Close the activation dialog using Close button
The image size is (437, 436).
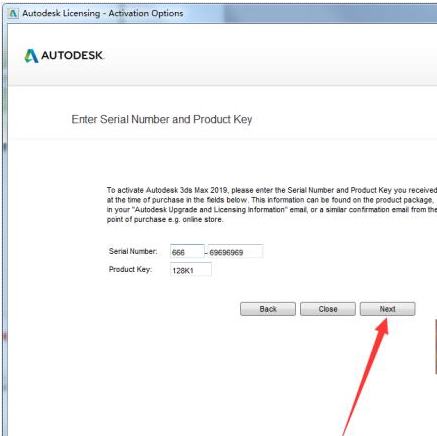[x=328, y=309]
